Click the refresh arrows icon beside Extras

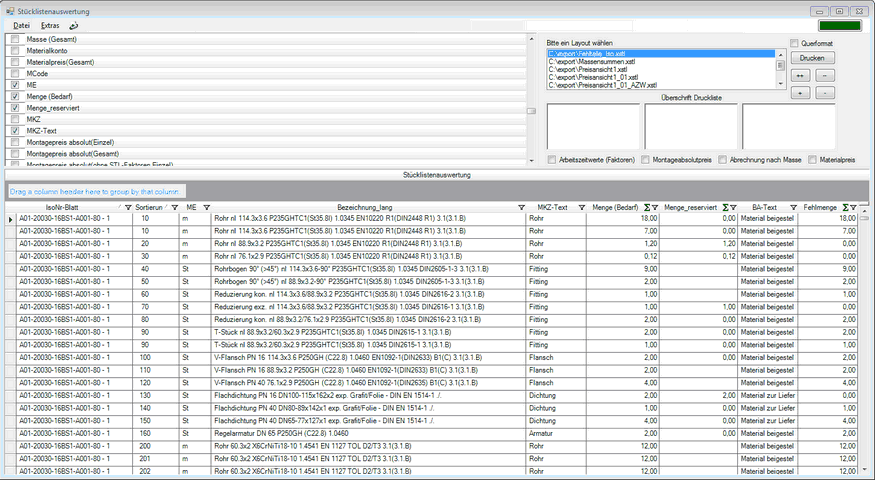73,24
